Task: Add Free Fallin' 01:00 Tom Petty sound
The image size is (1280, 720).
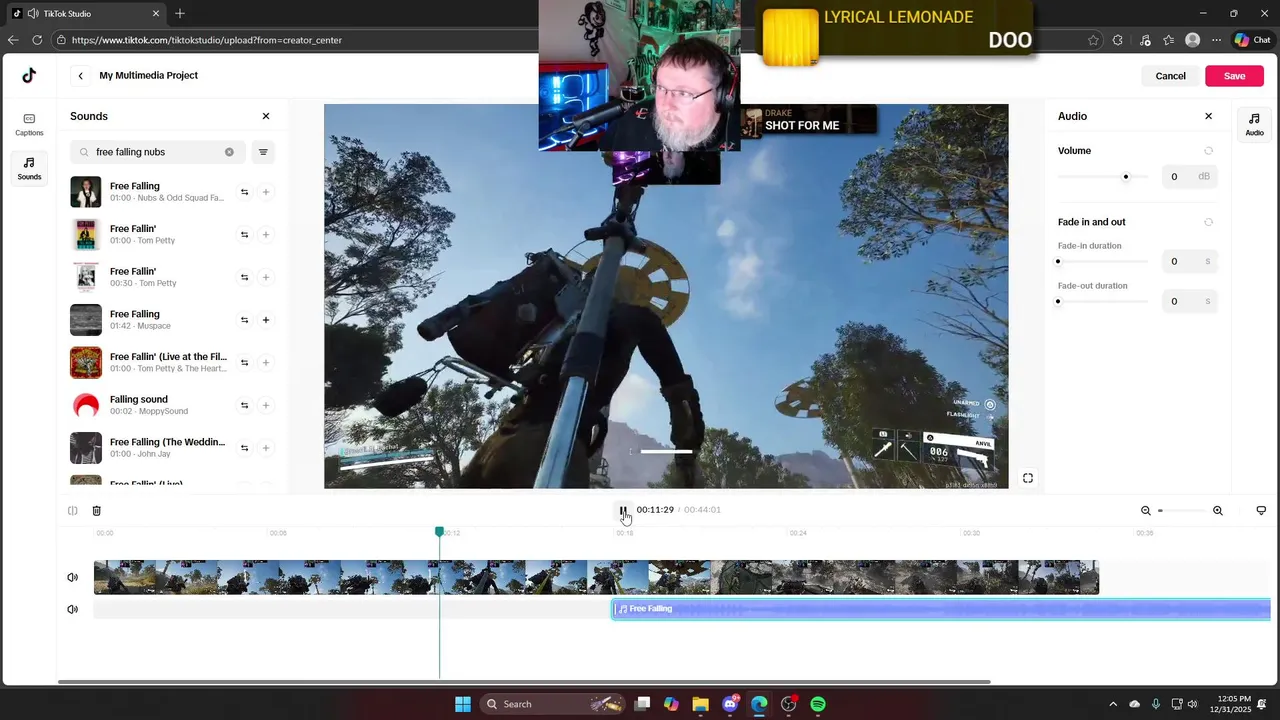Action: 266,235
